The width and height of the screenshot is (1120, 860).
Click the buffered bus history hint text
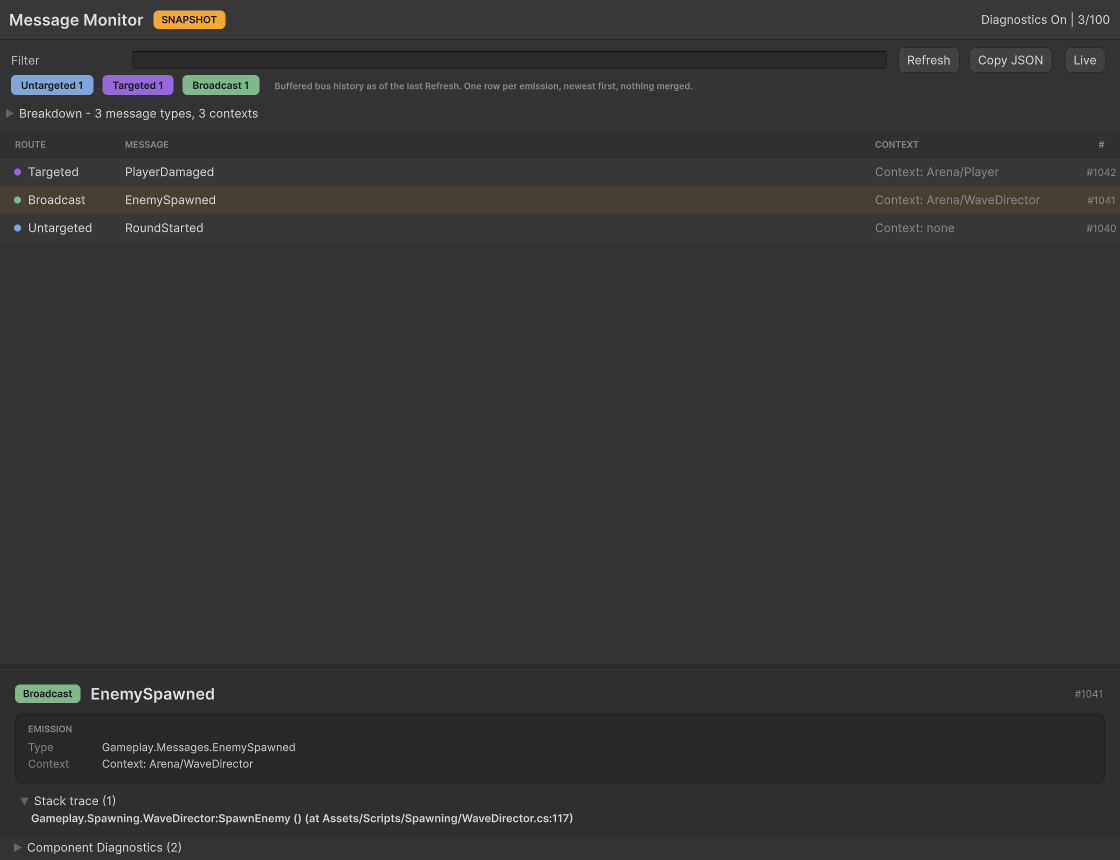pos(483,86)
